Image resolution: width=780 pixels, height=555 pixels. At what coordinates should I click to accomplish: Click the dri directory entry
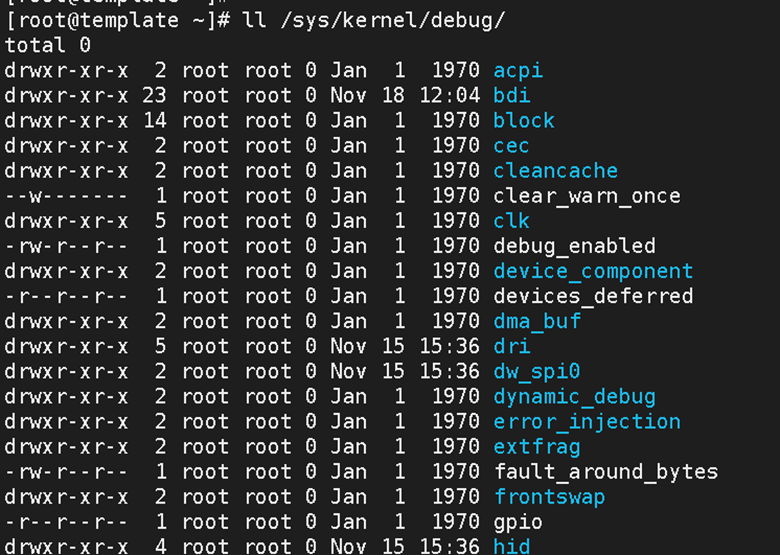[x=512, y=346]
